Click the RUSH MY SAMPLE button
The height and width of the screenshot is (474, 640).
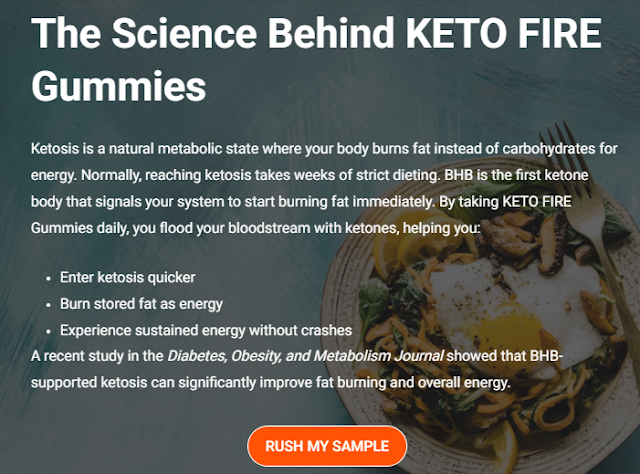pos(327,446)
